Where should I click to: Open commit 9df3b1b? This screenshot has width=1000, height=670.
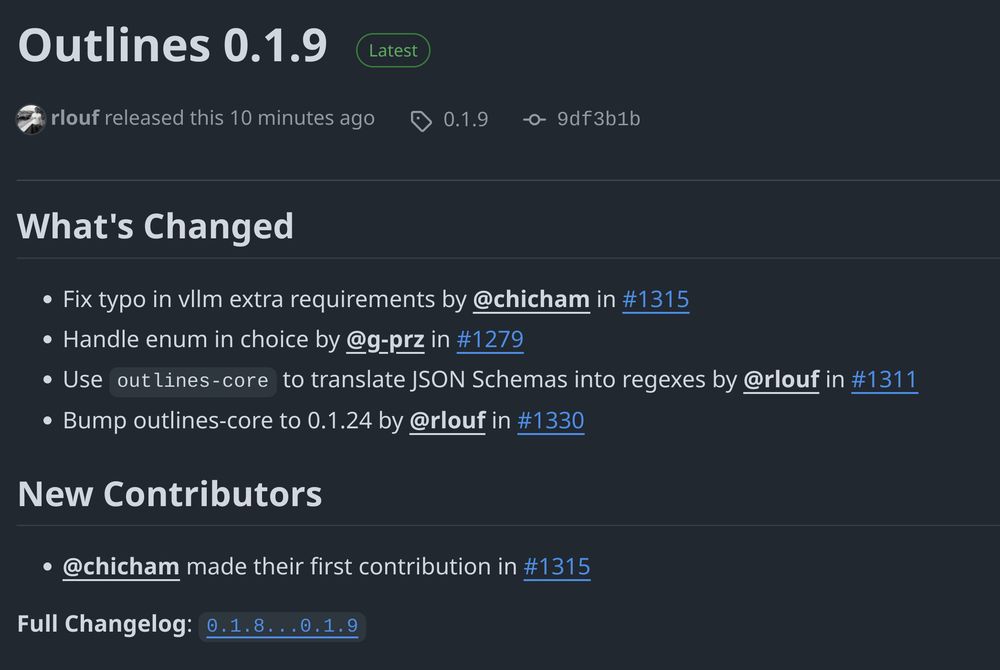coord(598,119)
